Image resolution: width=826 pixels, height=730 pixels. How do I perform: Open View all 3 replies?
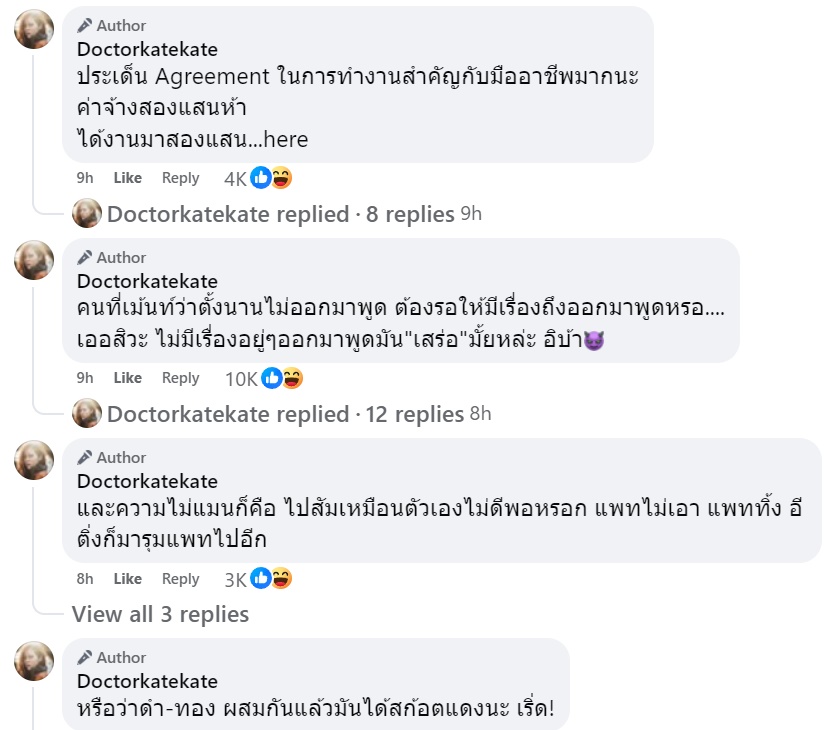click(160, 614)
